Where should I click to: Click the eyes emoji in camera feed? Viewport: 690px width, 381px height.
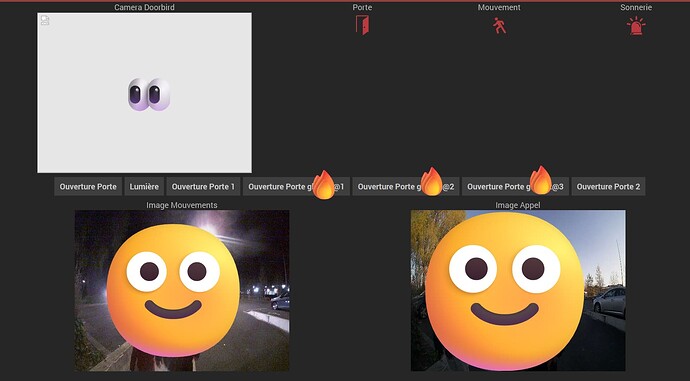click(x=149, y=94)
